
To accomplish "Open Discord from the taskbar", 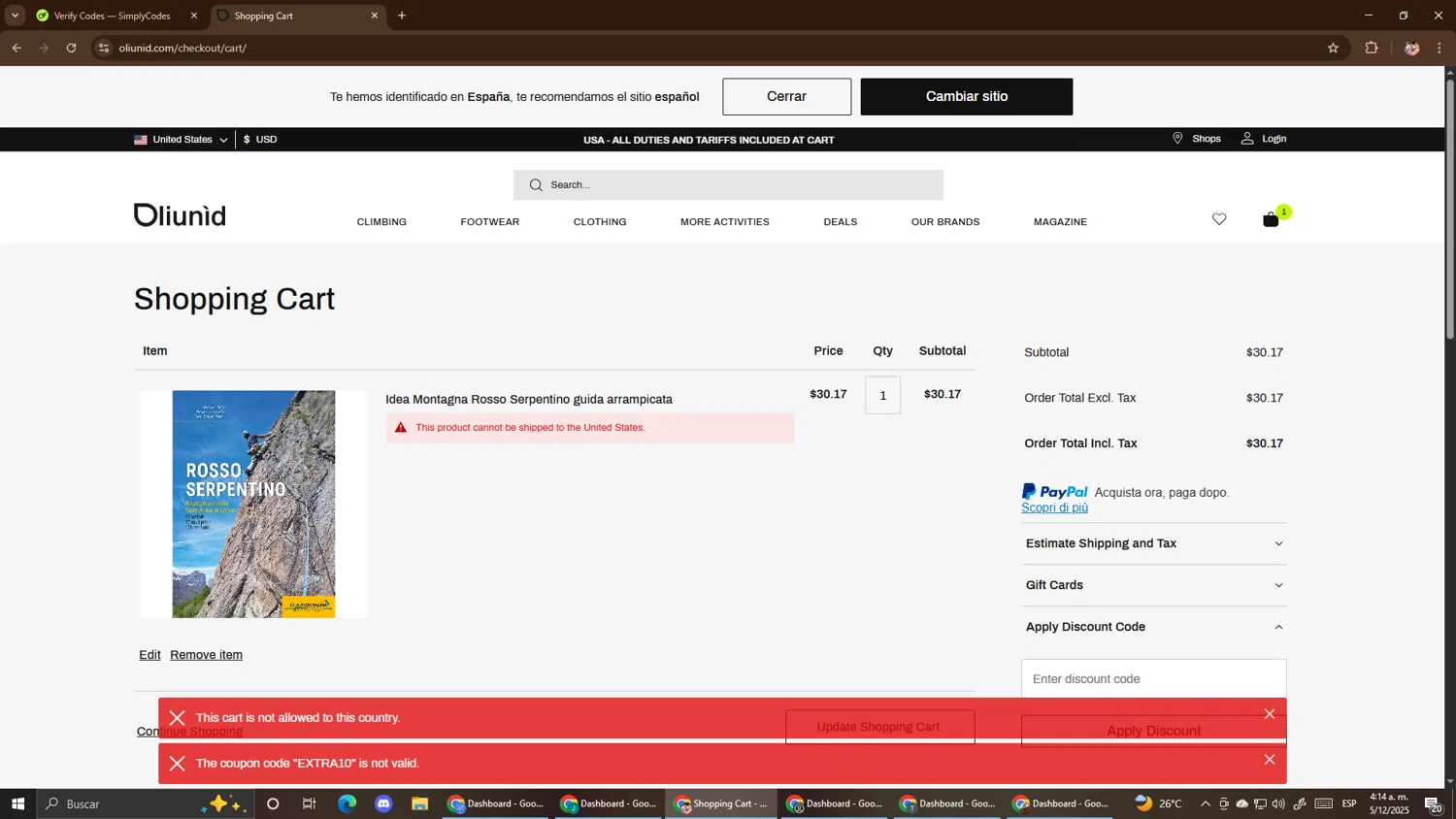I will pyautogui.click(x=383, y=803).
